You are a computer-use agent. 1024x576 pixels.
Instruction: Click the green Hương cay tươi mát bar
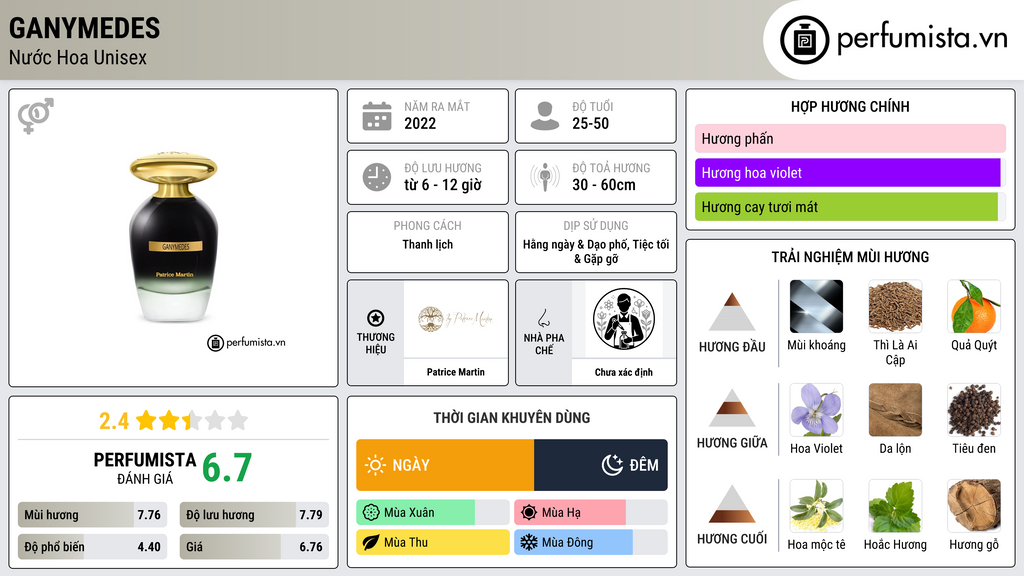coord(846,207)
